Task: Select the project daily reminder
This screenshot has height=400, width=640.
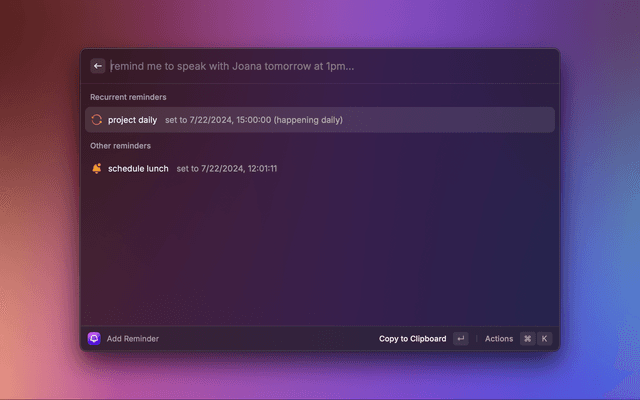Action: point(132,120)
